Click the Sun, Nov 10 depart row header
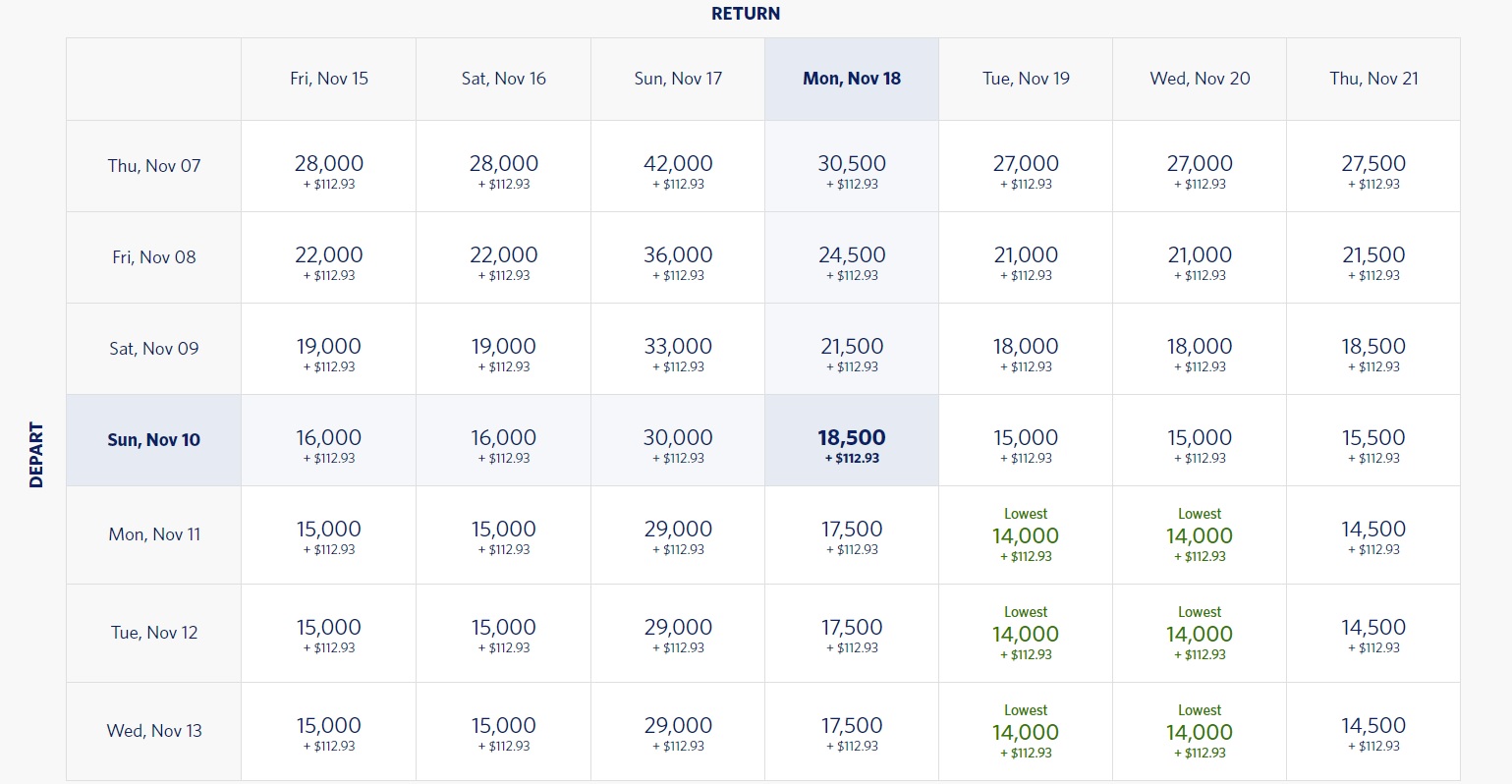Image resolution: width=1512 pixels, height=784 pixels. coord(154,440)
